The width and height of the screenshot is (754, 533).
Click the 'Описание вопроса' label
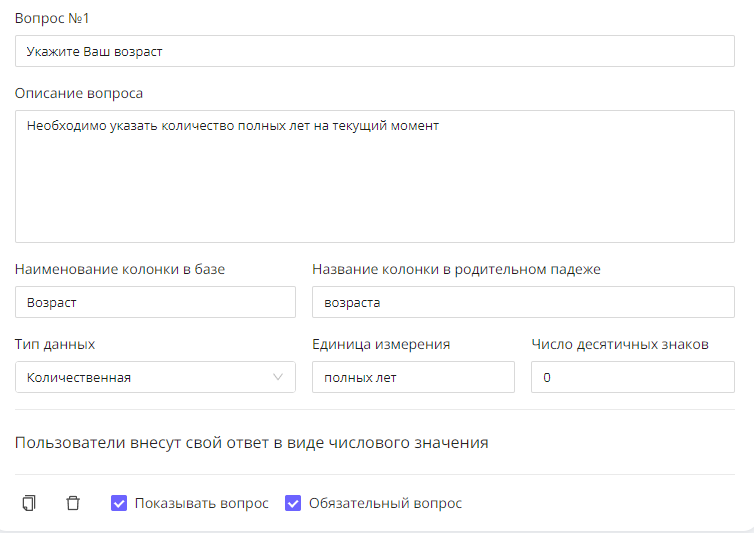coord(79,93)
